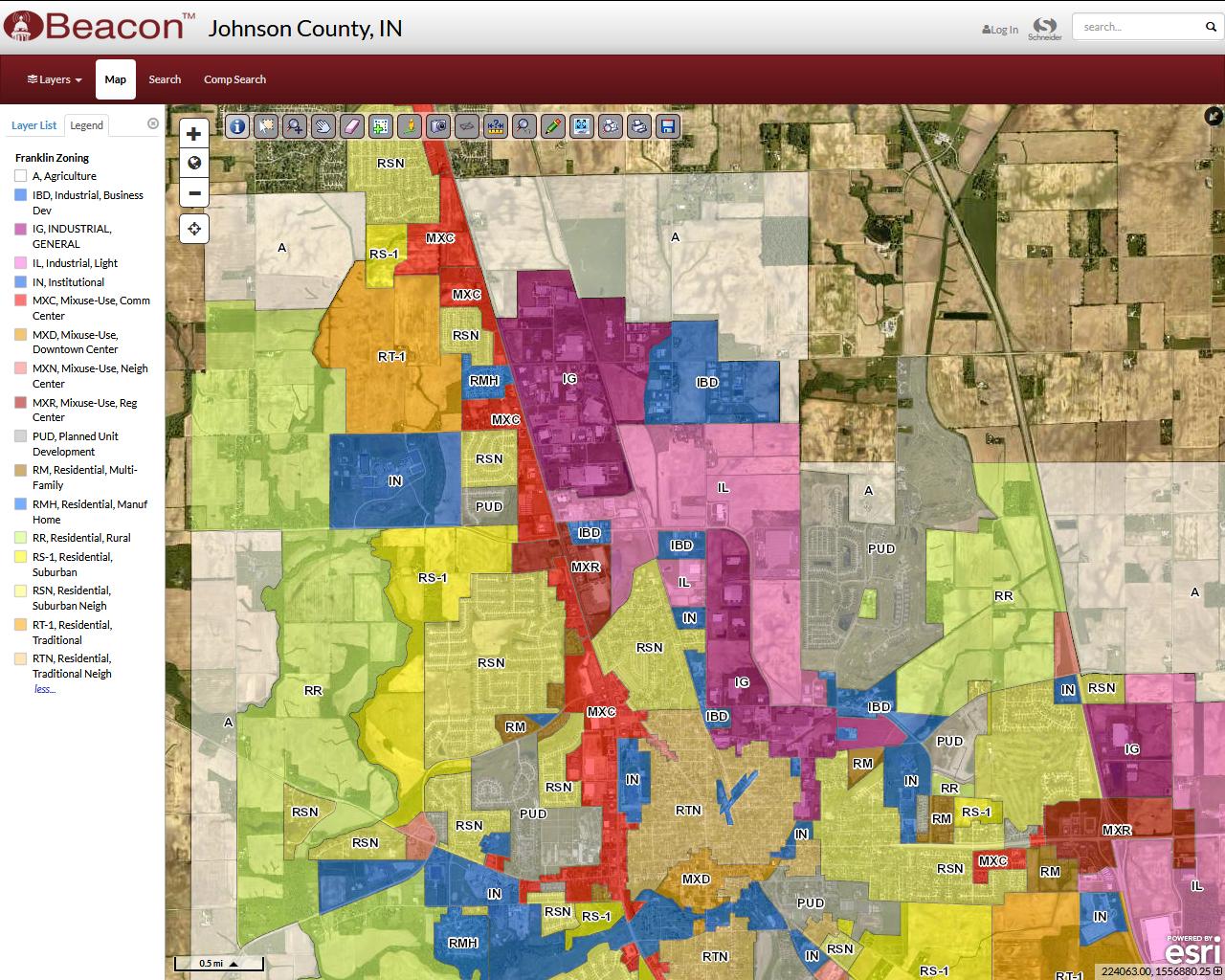Collapse legend via the less link
The image size is (1225, 980).
(44, 689)
